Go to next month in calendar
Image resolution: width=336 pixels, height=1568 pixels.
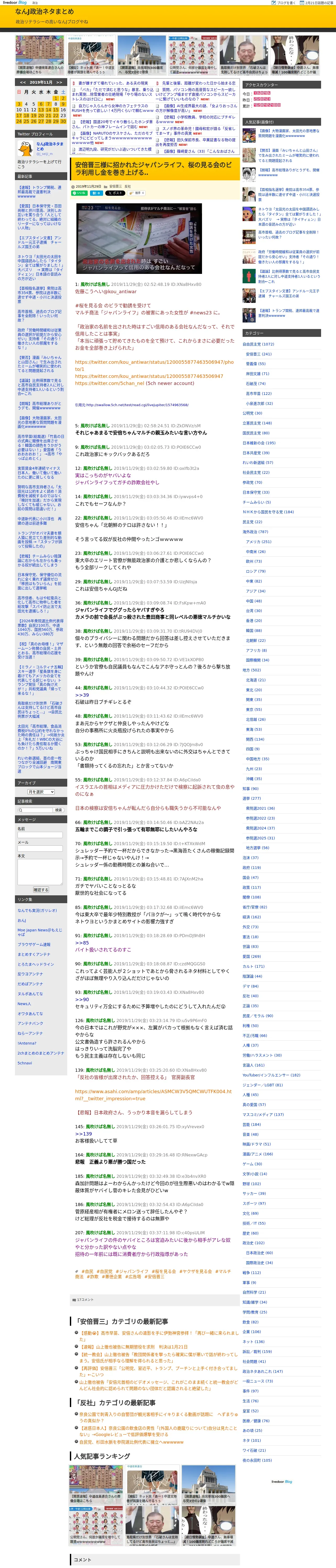(59, 82)
